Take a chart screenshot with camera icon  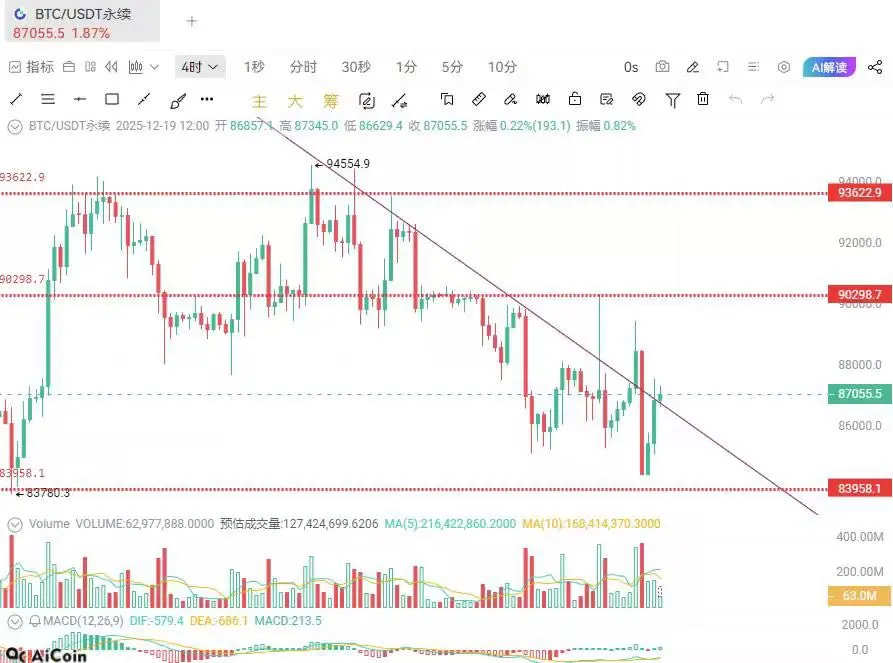click(662, 67)
